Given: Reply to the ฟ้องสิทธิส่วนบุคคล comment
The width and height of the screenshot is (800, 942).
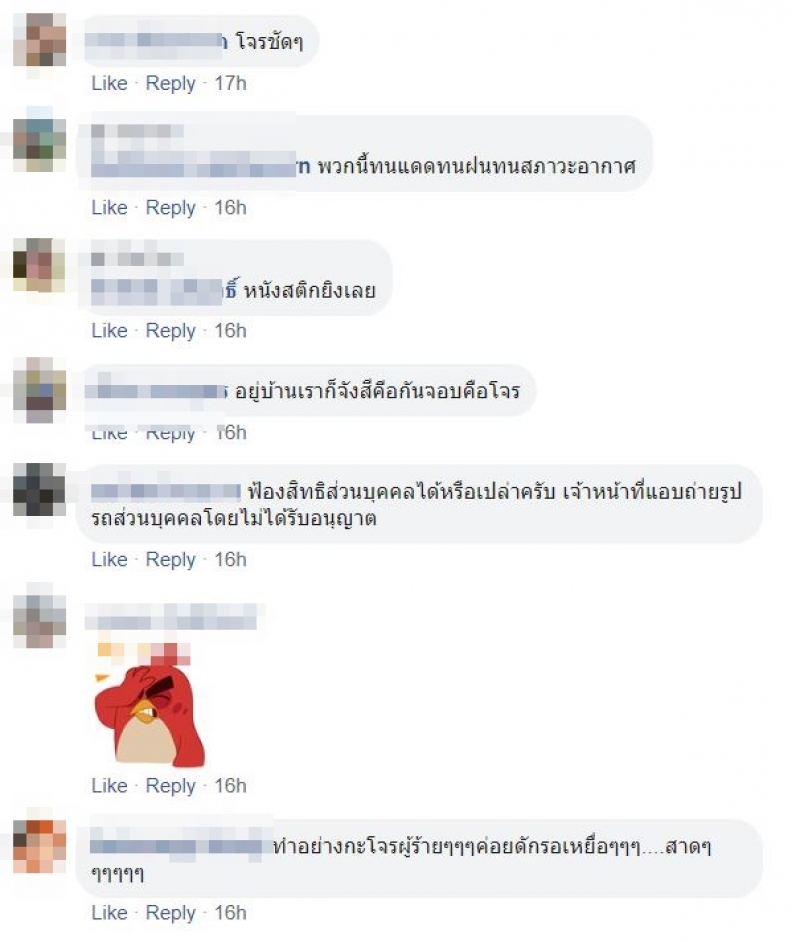Looking at the screenshot, I should (x=171, y=559).
